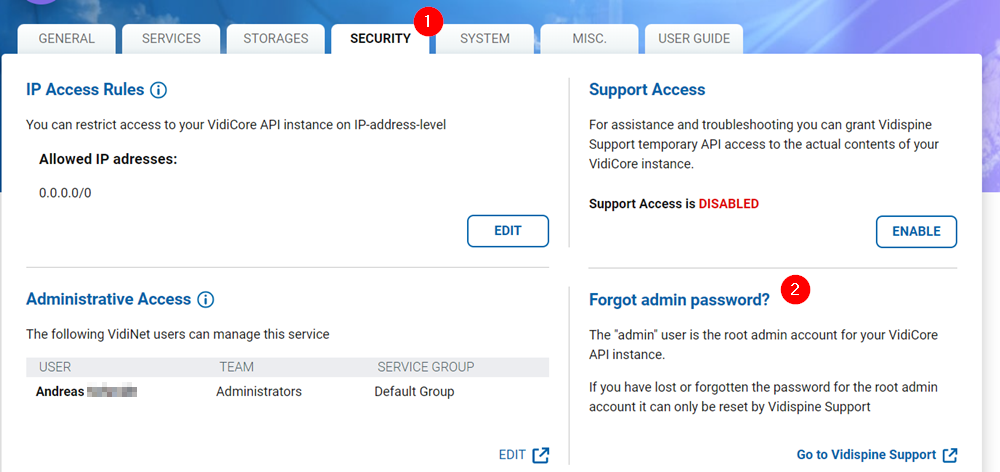
Task: Go to the SYSTEM tab
Action: [485, 39]
